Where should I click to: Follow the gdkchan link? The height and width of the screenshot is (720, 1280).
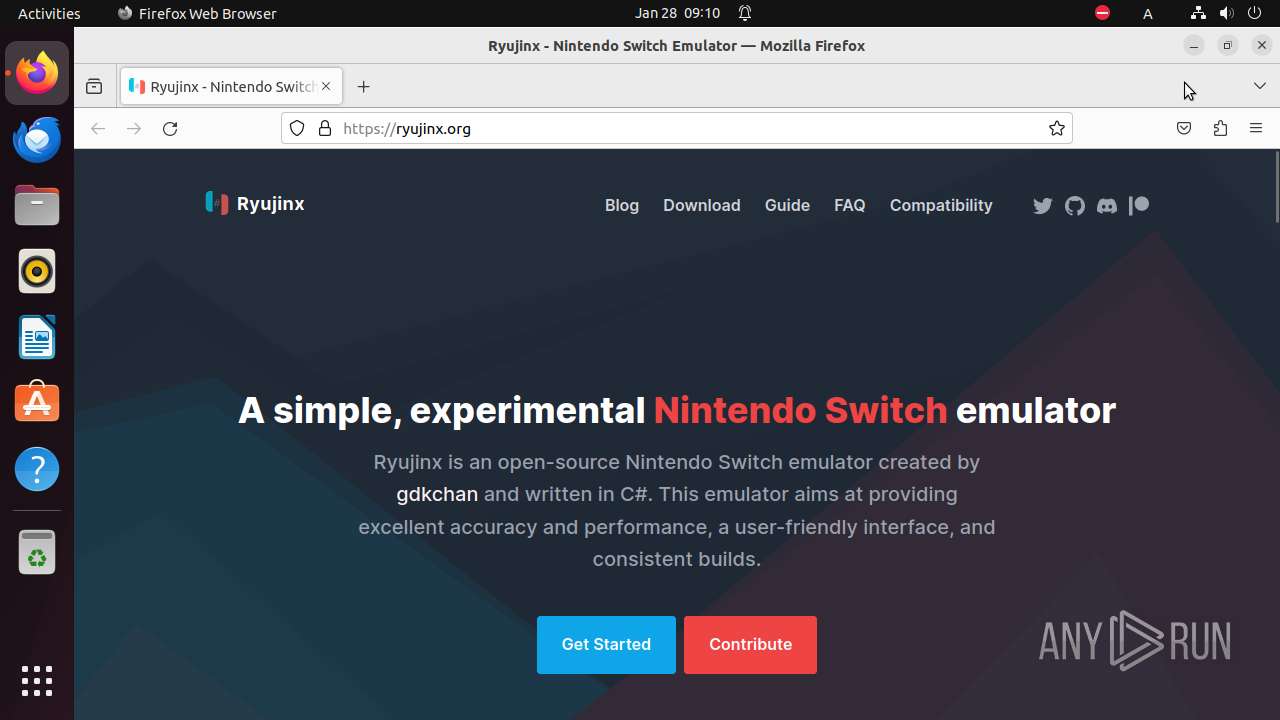437,494
